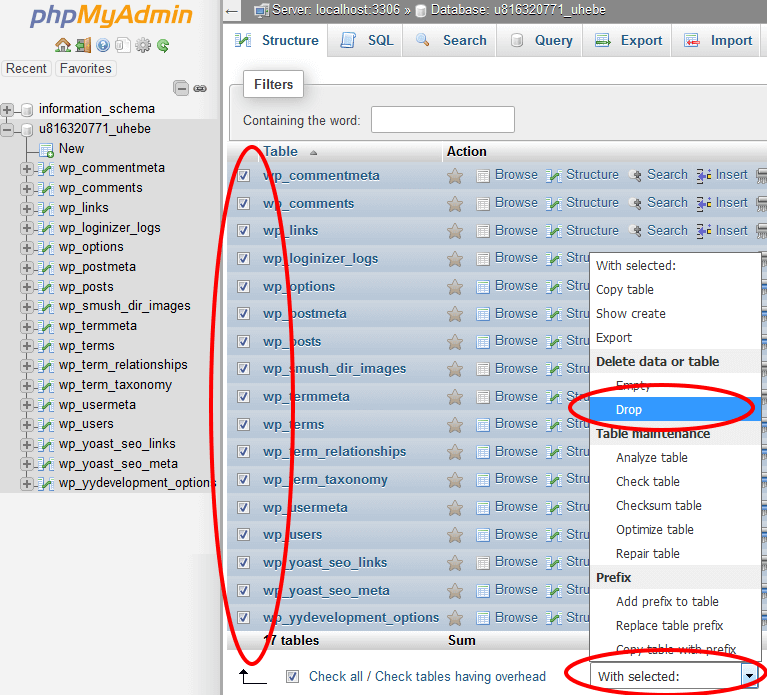This screenshot has width=767, height=695.
Task: Go to phpMyAdmin home icon
Action: (x=63, y=45)
